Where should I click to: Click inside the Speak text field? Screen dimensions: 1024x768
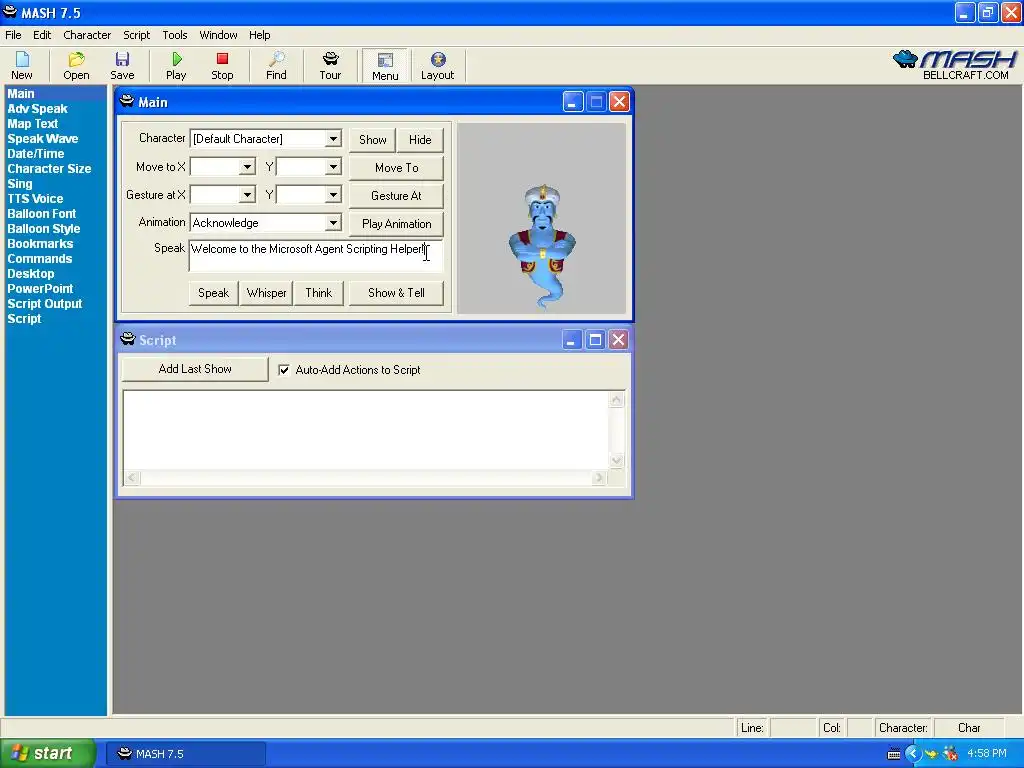tap(315, 256)
